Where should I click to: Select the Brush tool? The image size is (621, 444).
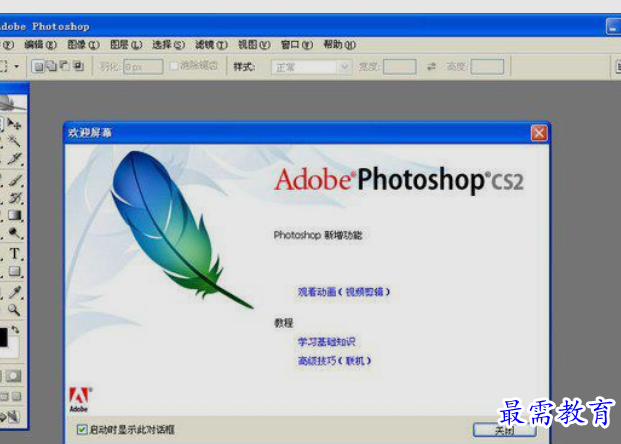pyautogui.click(x=14, y=180)
